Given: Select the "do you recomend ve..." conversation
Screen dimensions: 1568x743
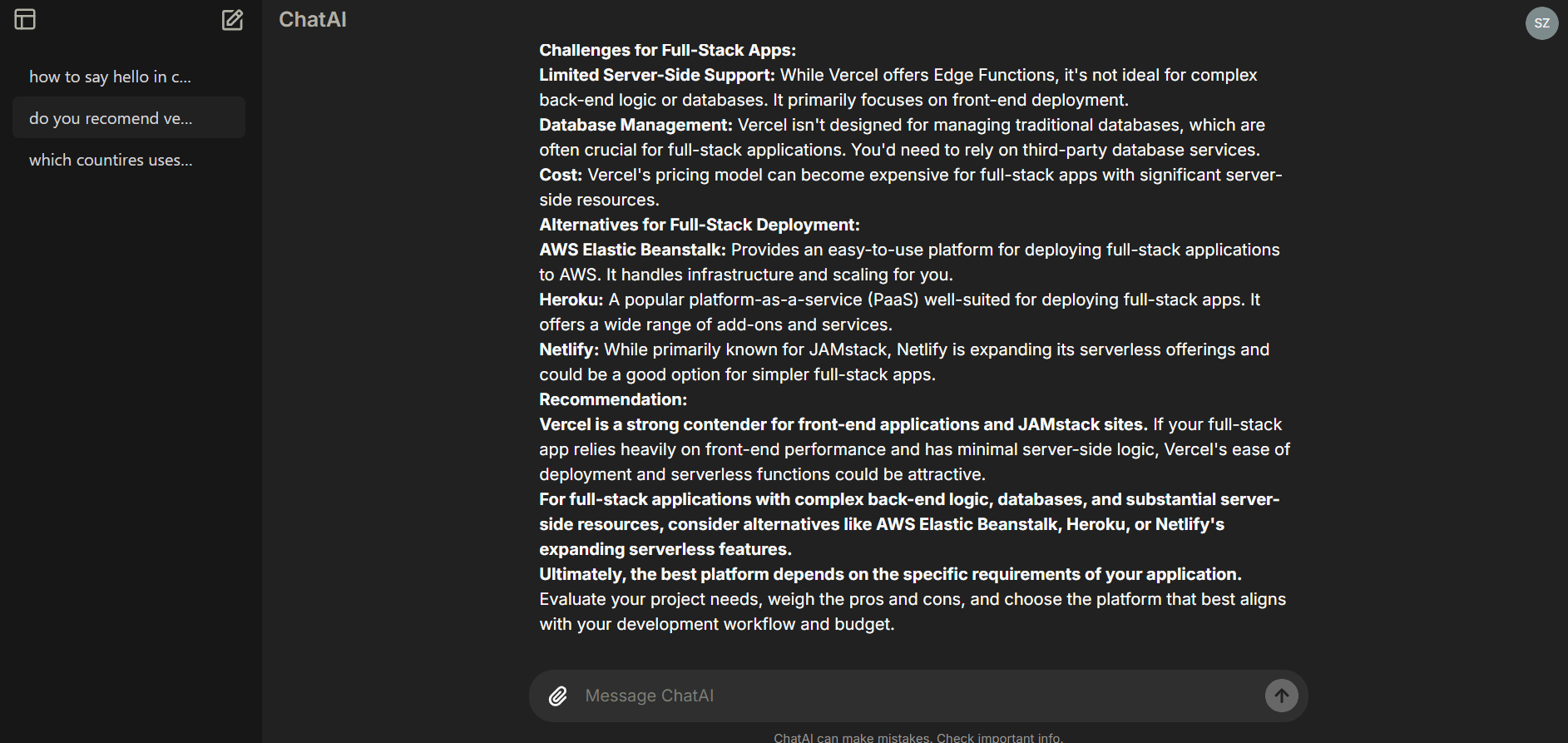Looking at the screenshot, I should pos(111,118).
